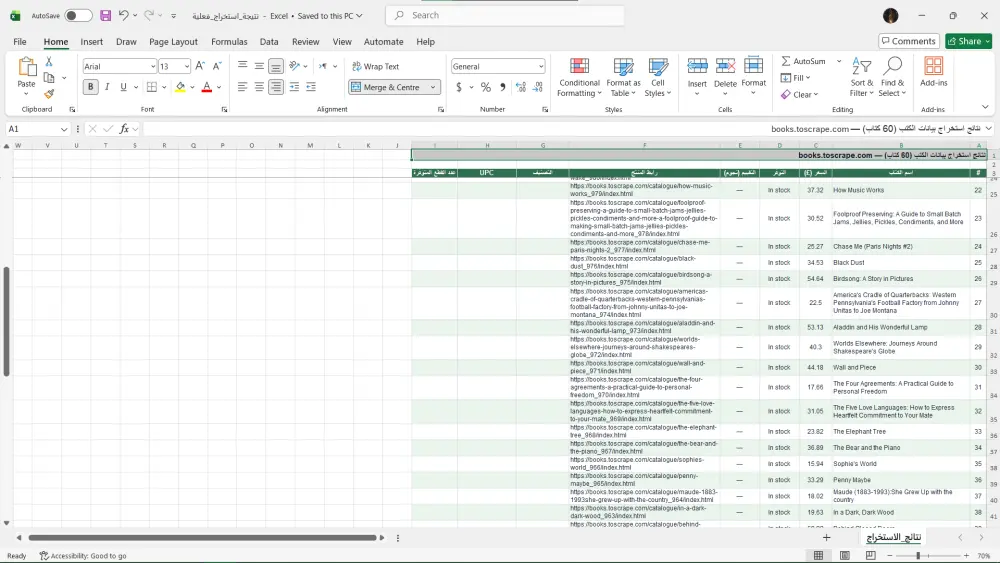This screenshot has height=563, width=1000.
Task: Click the Share button
Action: coord(968,41)
